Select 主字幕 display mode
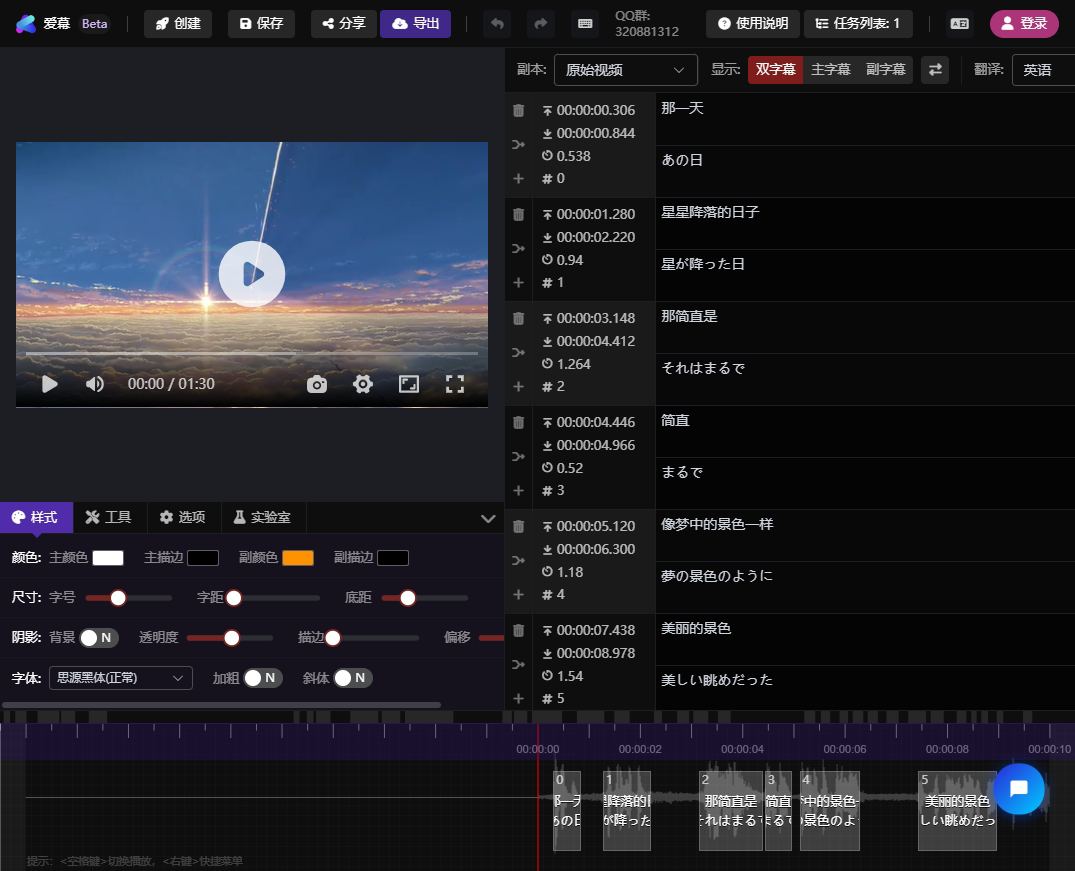This screenshot has width=1075, height=871. coord(830,70)
